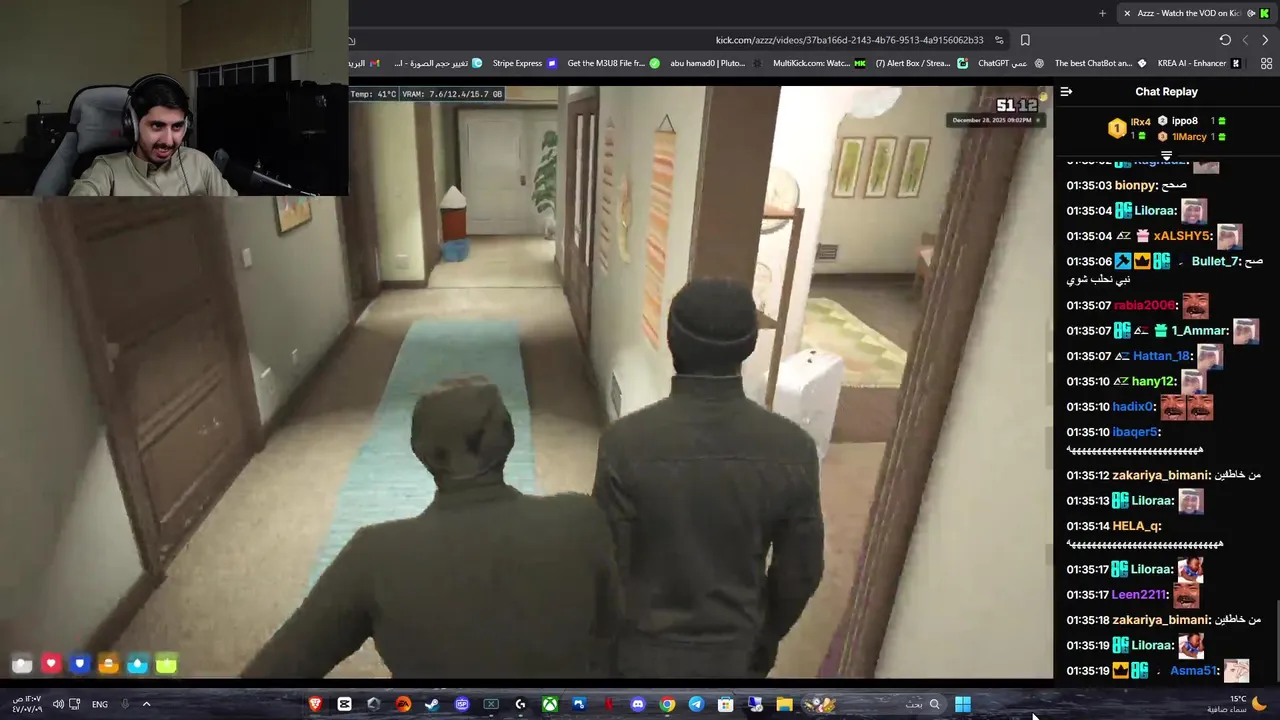Open the ChatGPT bookmark

tap(1010, 63)
